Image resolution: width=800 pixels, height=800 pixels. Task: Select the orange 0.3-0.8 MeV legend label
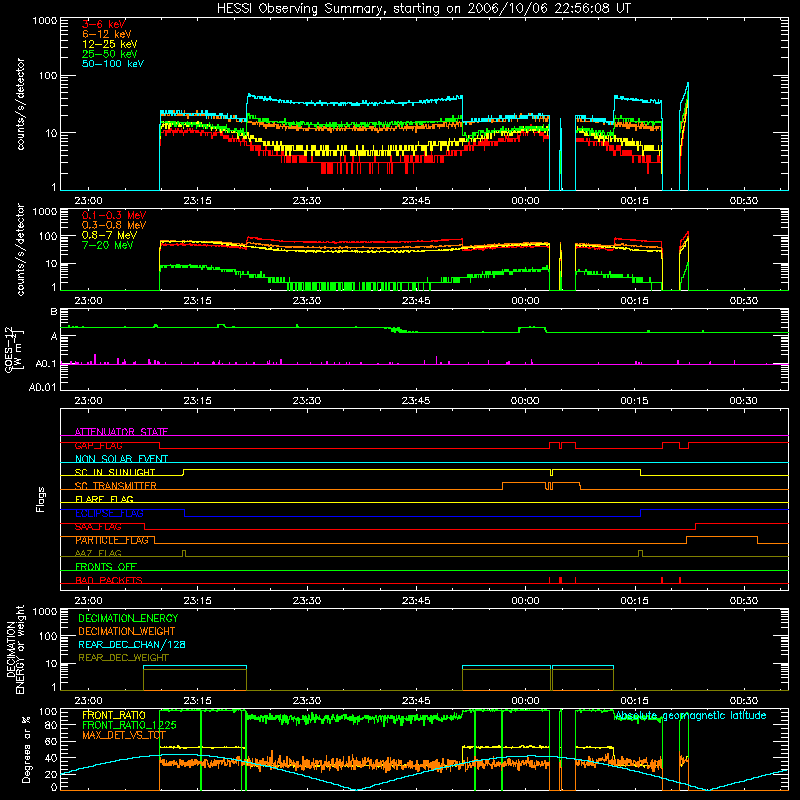114,225
